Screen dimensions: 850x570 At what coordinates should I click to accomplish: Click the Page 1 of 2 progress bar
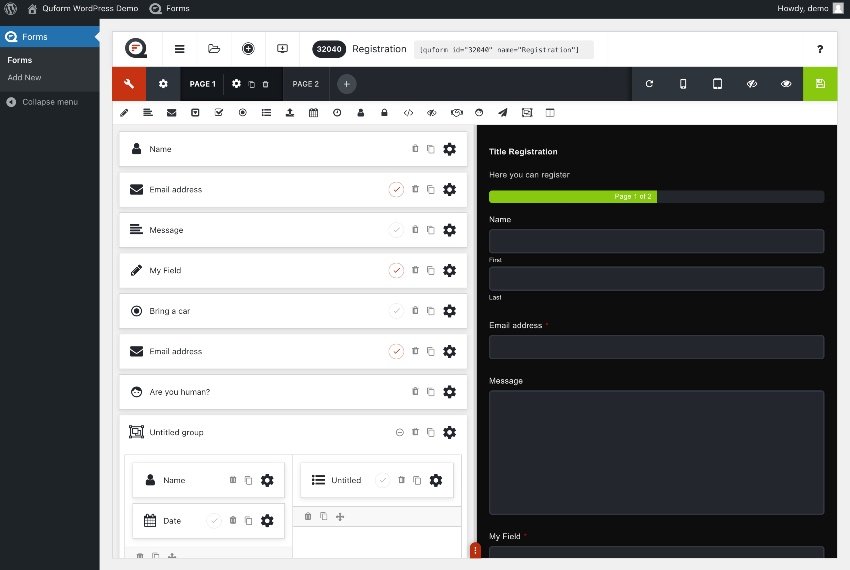[656, 196]
